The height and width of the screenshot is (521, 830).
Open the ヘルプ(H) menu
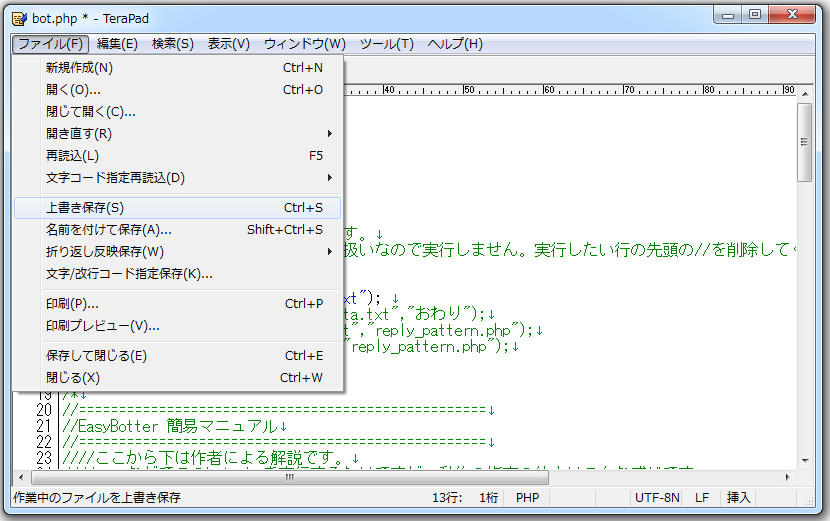[x=455, y=44]
